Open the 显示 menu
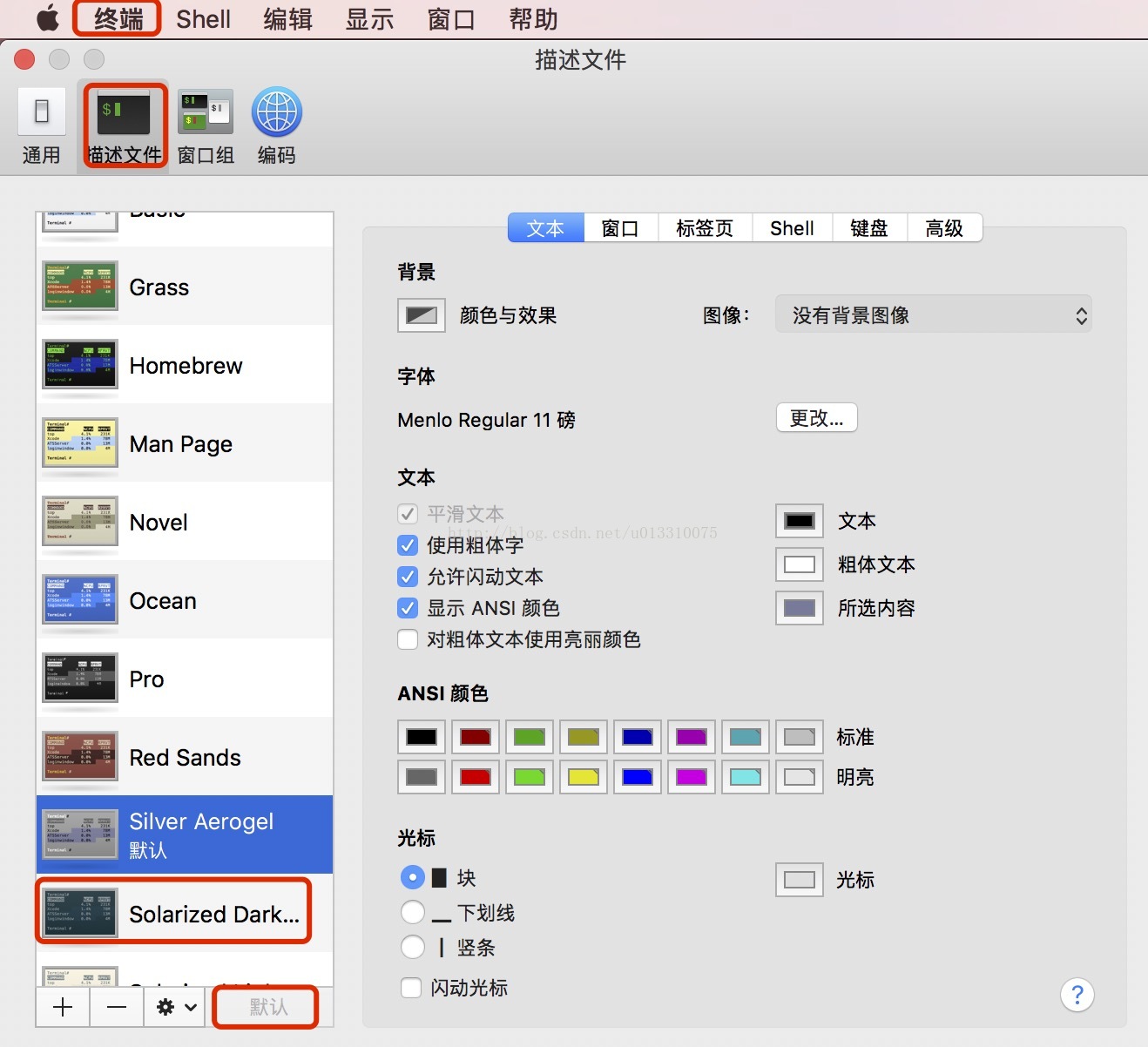 369,18
